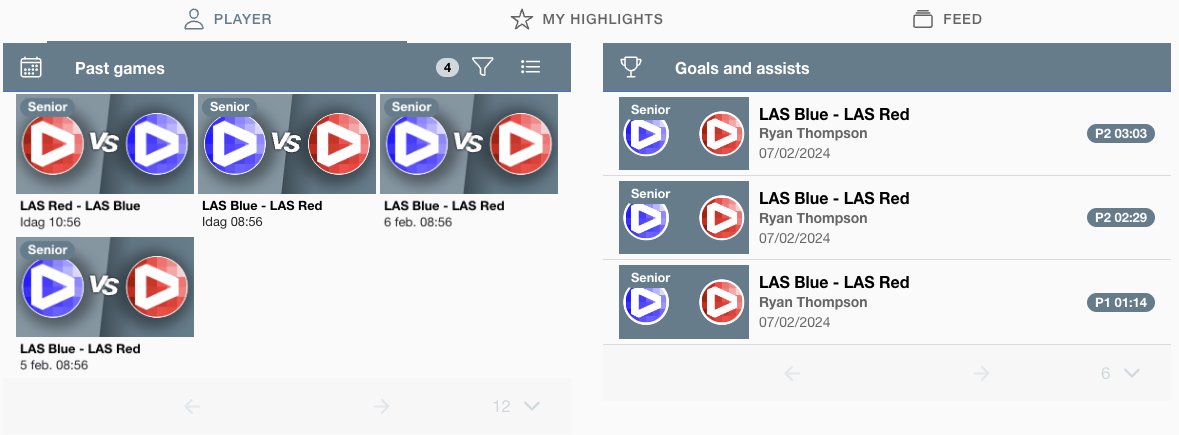
Task: Click the P1 01:14 timestamp badge
Action: (x=1120, y=302)
